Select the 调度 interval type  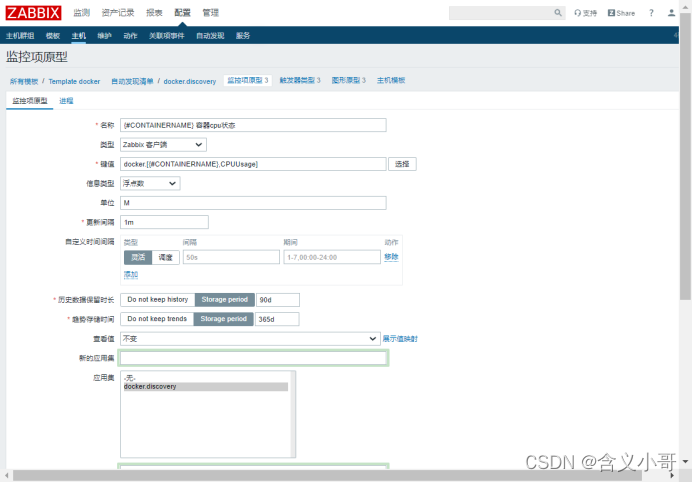click(165, 257)
